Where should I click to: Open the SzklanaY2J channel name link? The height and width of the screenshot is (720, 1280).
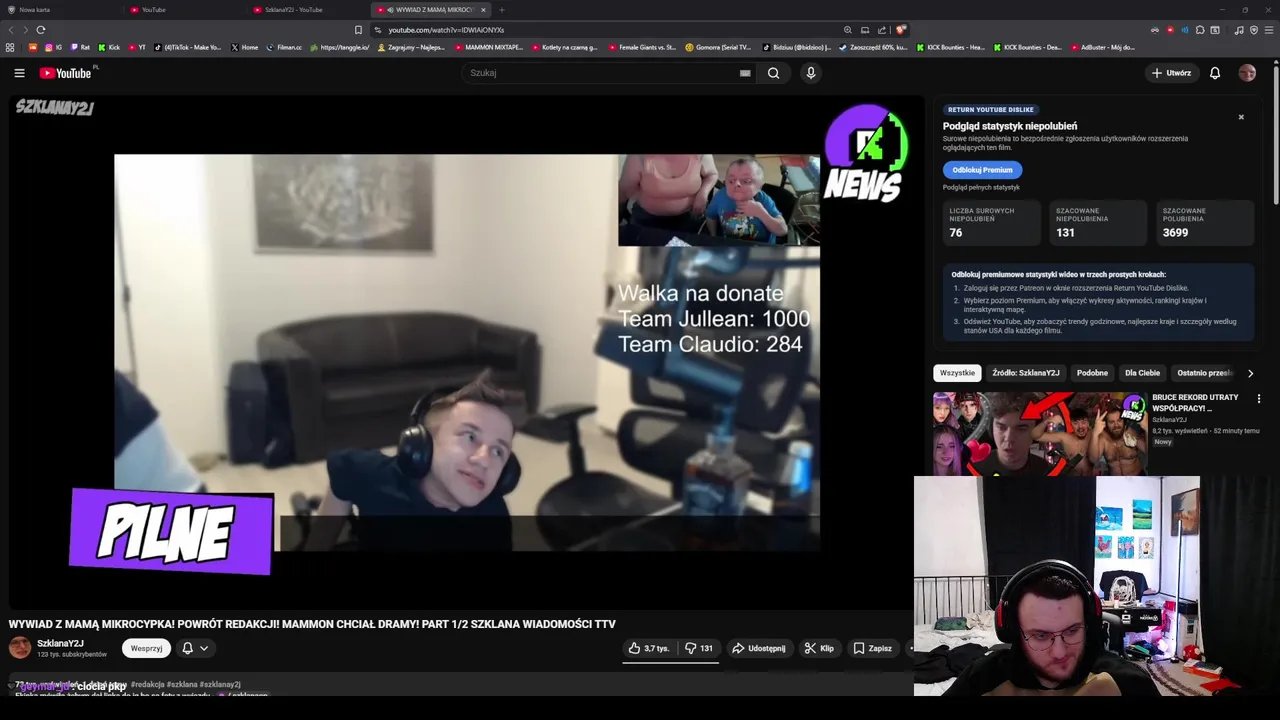click(60, 643)
